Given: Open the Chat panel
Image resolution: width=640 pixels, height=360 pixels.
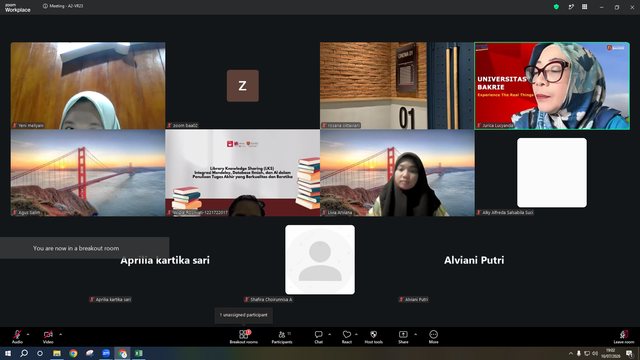Looking at the screenshot, I should (318, 337).
